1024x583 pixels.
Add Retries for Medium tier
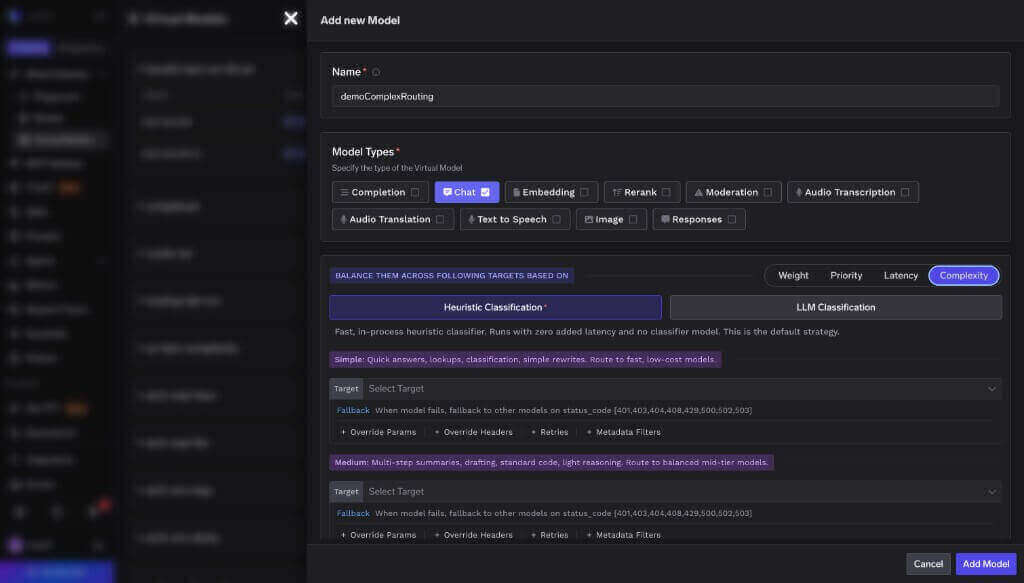pyautogui.click(x=549, y=535)
